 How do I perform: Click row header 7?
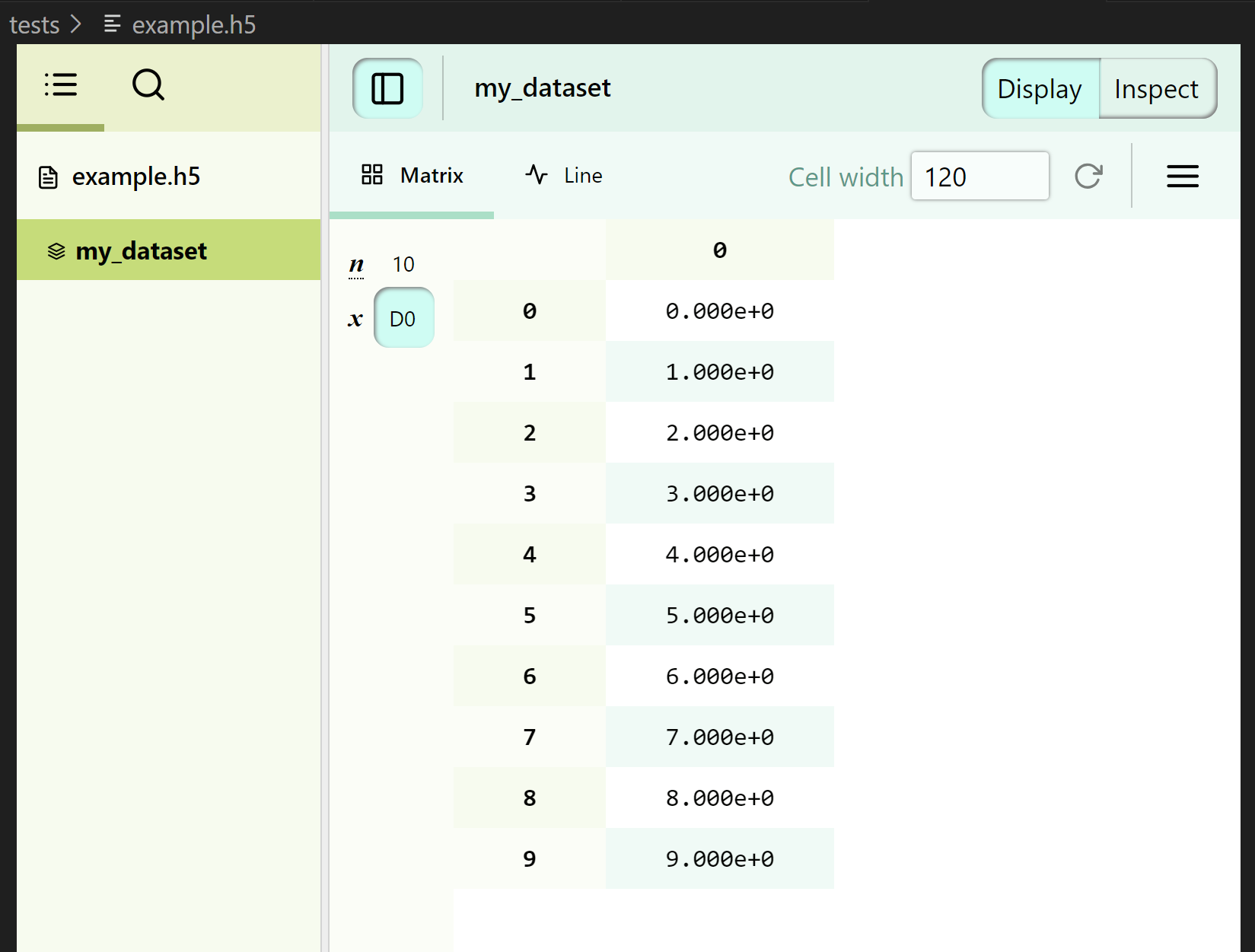pyautogui.click(x=530, y=737)
